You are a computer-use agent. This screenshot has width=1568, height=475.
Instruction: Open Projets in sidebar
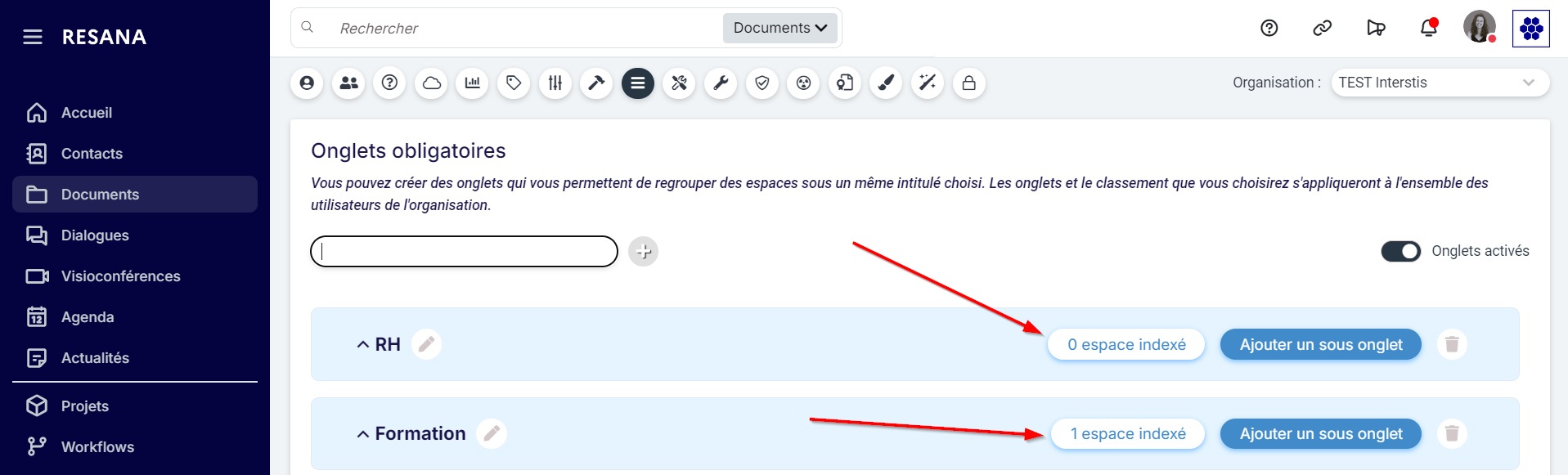pyautogui.click(x=135, y=406)
